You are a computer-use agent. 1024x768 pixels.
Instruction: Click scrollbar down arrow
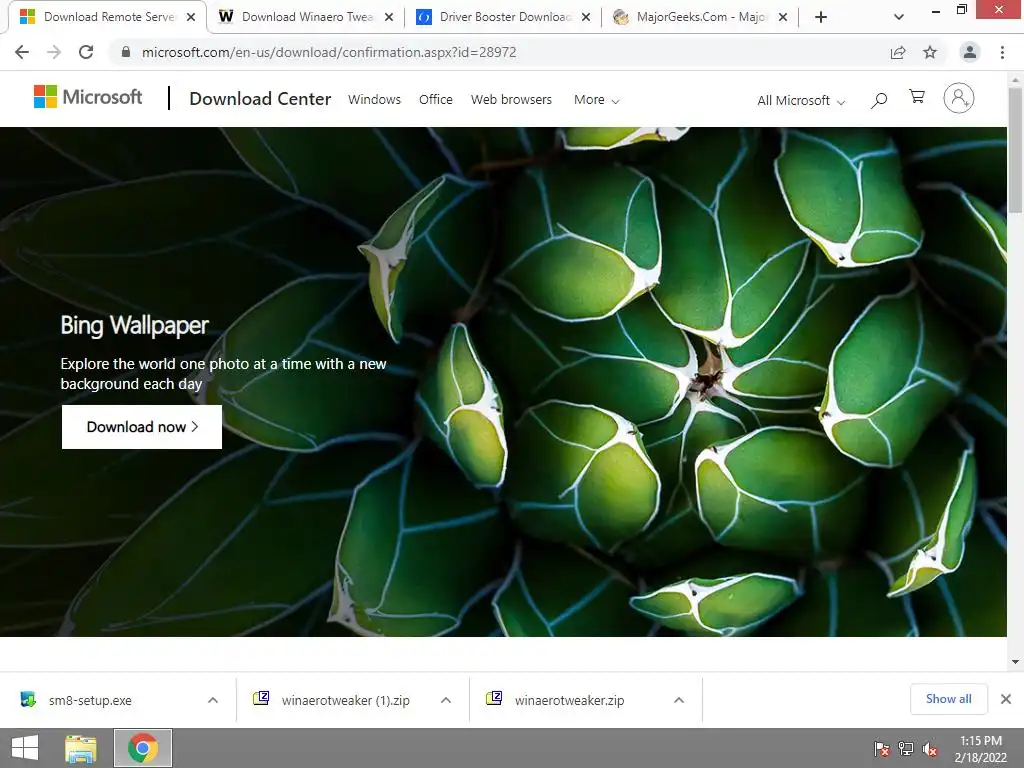coord(1015,662)
